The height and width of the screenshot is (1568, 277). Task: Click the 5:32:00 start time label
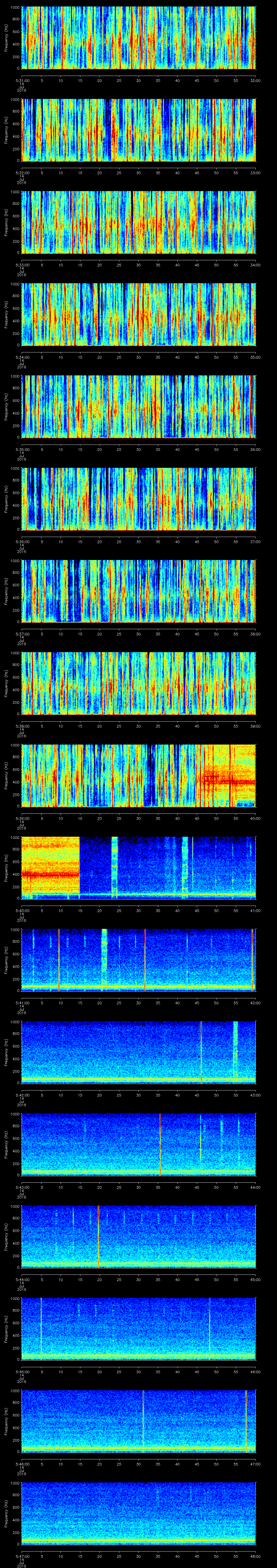point(22,173)
